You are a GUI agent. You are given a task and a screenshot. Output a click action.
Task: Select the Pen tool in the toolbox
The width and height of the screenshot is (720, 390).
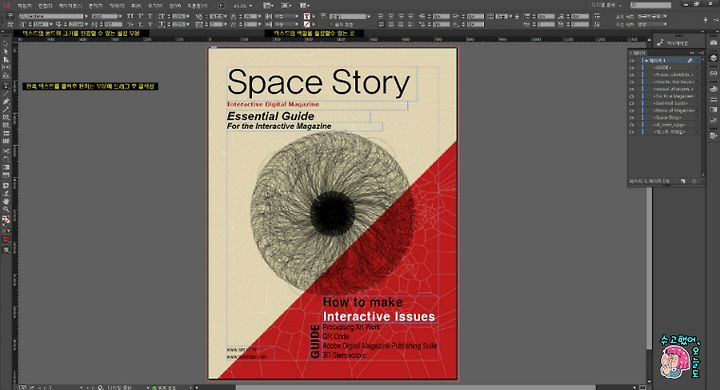click(x=6, y=101)
